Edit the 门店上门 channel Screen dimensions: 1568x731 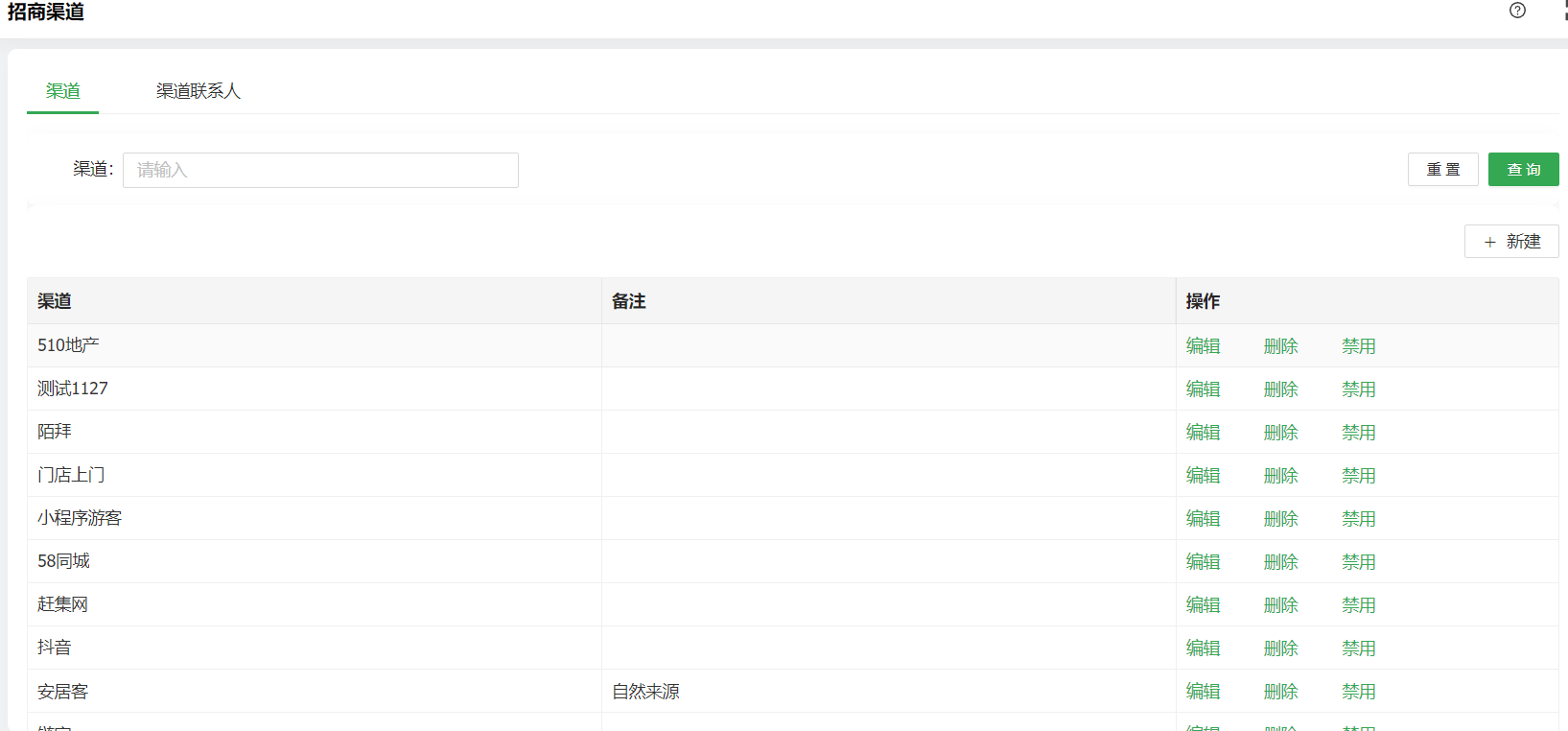(x=1203, y=476)
